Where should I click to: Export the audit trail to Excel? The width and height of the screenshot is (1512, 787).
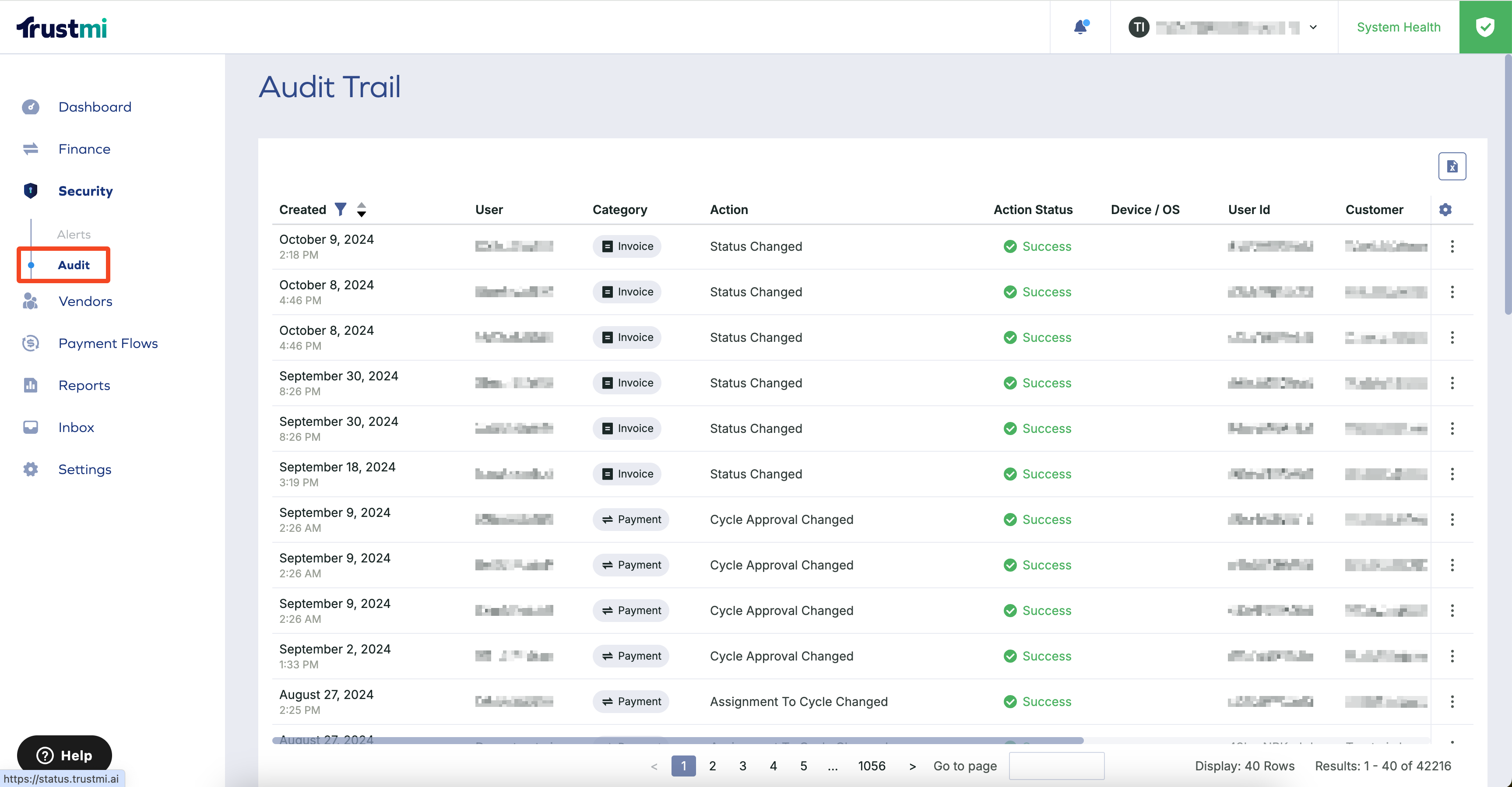pyautogui.click(x=1453, y=166)
